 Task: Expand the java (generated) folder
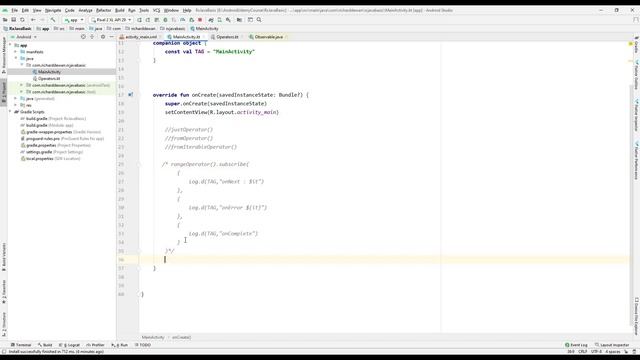point(16,98)
